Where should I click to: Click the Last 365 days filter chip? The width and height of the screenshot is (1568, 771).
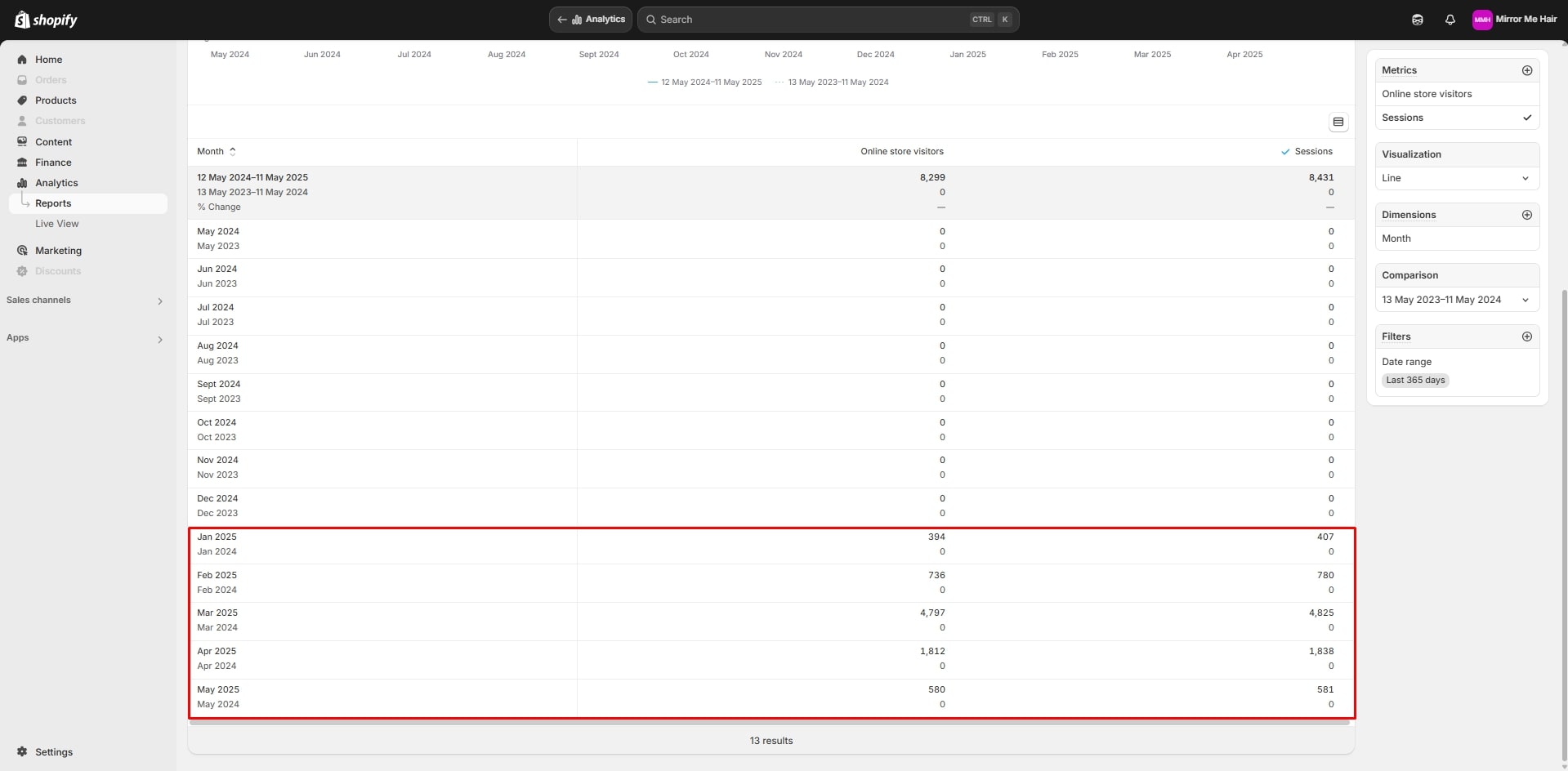1415,381
